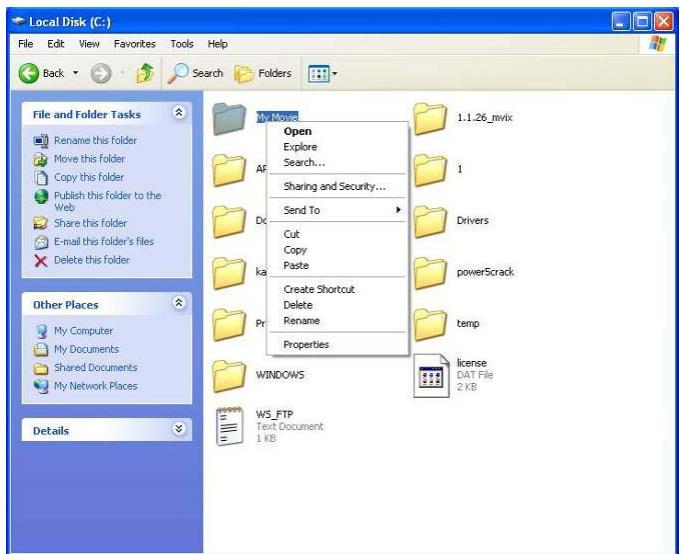Screen dimensions: 682x554
Task: Click the My Documents icon in Other Places
Action: click(x=41, y=349)
